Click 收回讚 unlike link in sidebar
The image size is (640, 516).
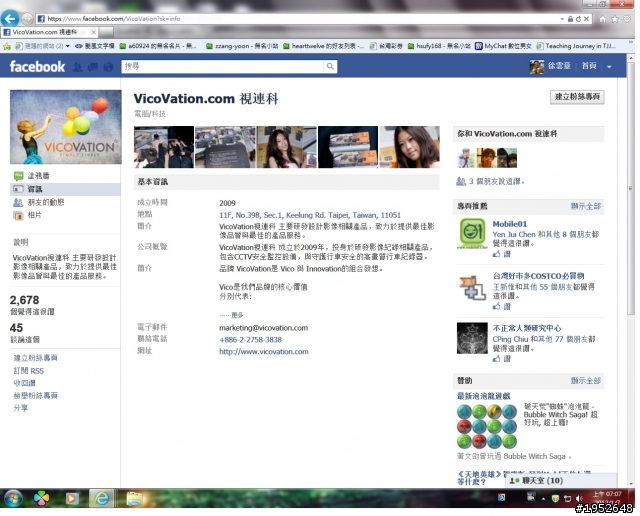(x=24, y=383)
